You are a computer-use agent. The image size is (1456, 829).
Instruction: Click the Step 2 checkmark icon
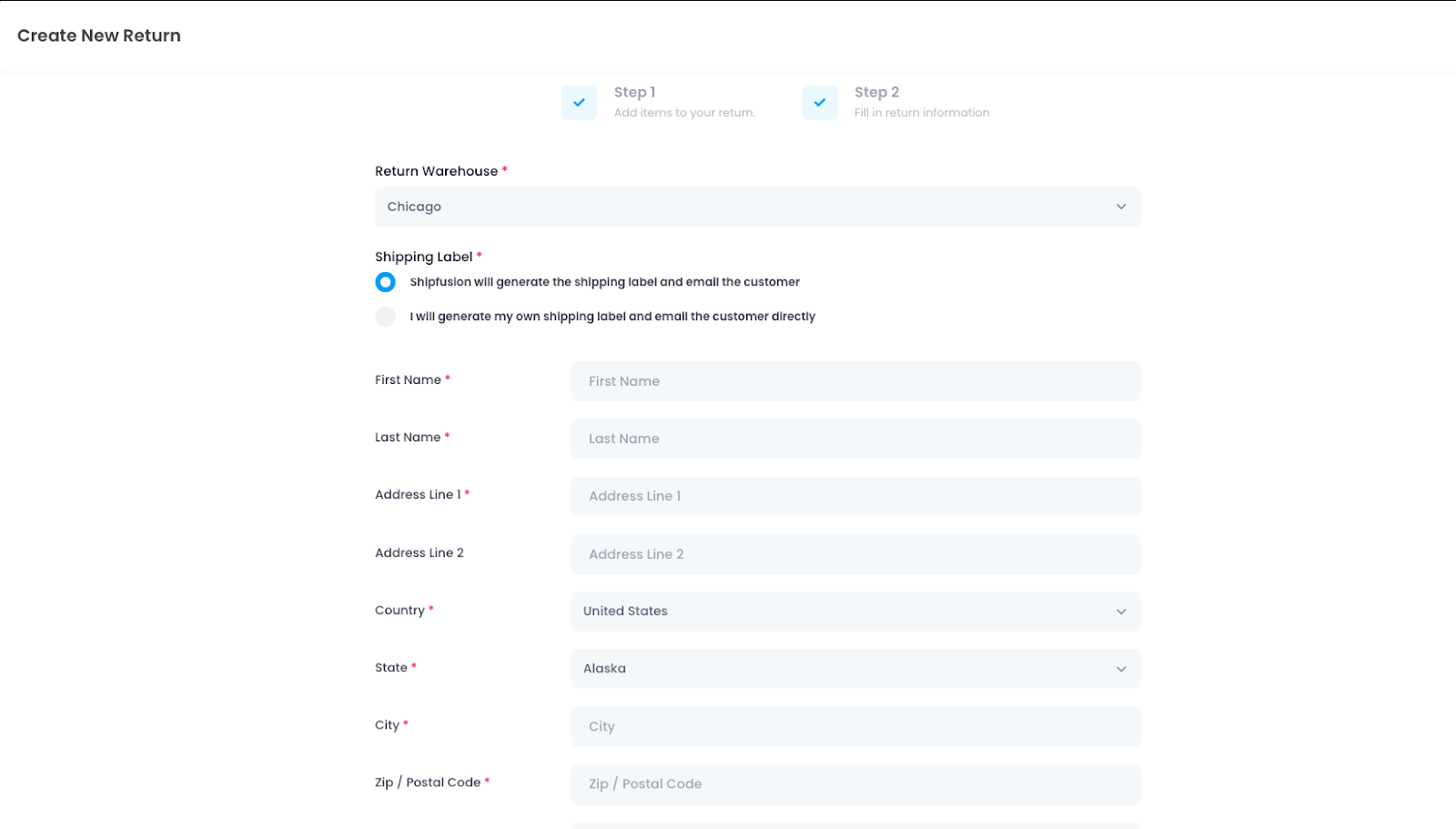pos(820,103)
